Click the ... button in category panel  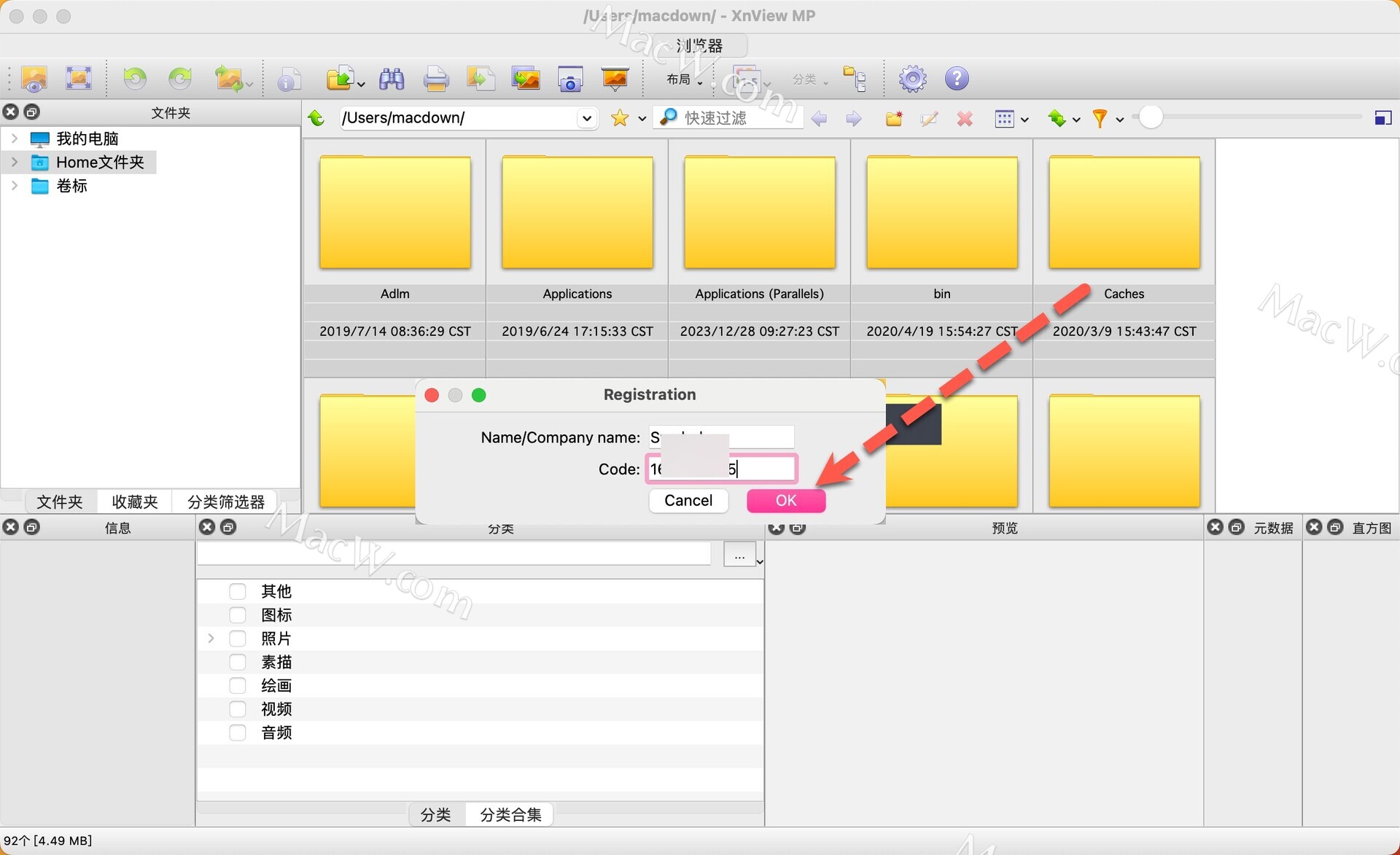point(739,555)
